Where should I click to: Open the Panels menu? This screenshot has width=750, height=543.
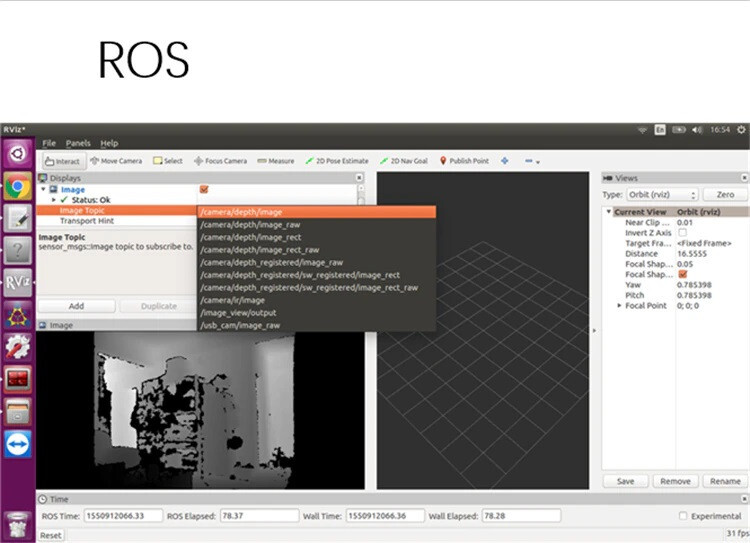(x=78, y=143)
